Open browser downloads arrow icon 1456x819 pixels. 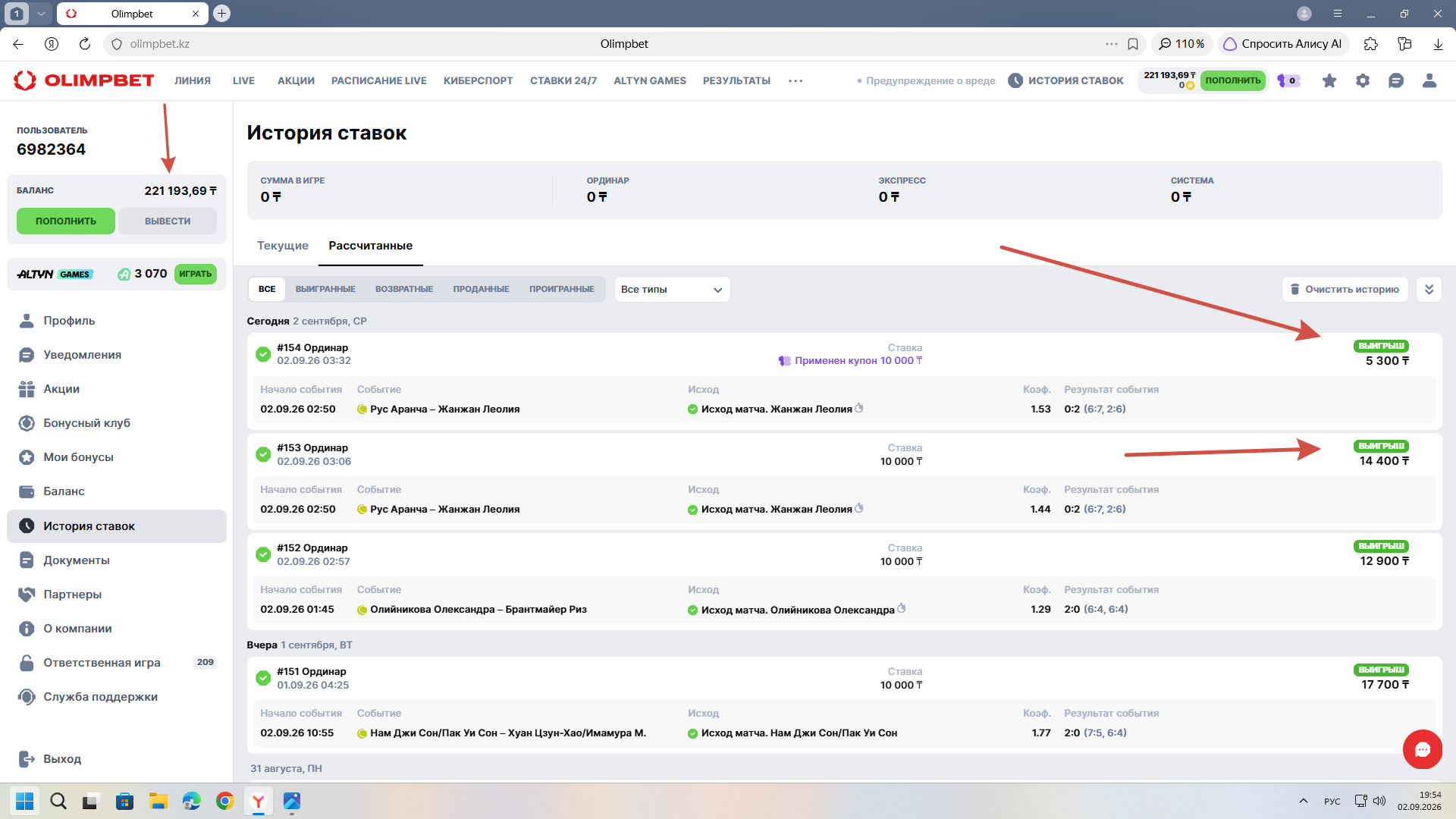click(1438, 44)
